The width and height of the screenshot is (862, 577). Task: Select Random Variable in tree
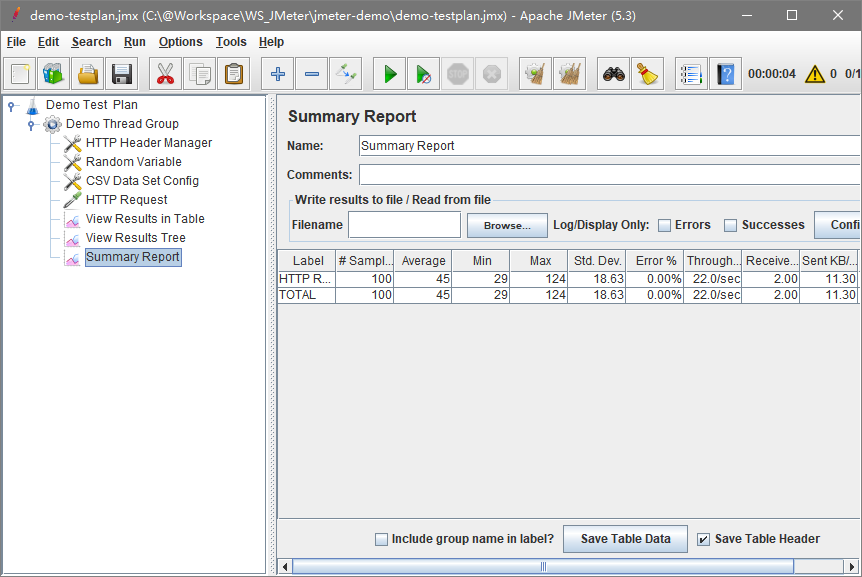(x=134, y=162)
